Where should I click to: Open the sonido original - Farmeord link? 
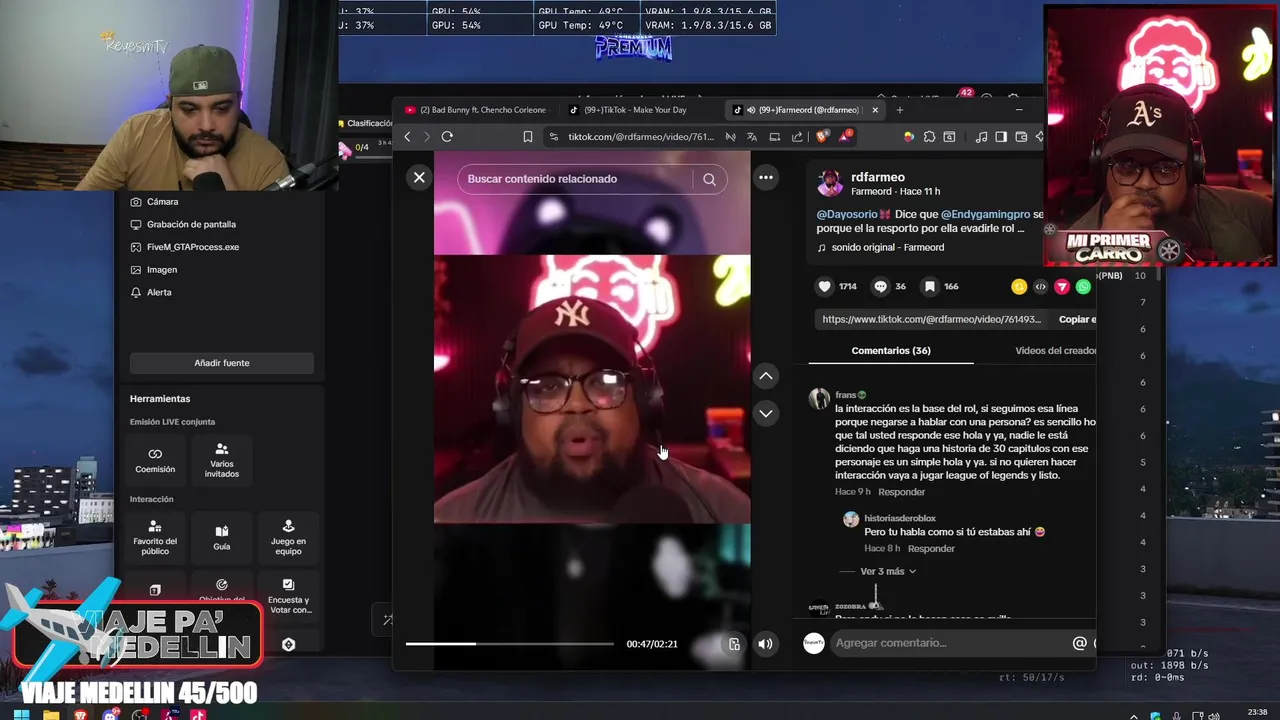tap(880, 248)
